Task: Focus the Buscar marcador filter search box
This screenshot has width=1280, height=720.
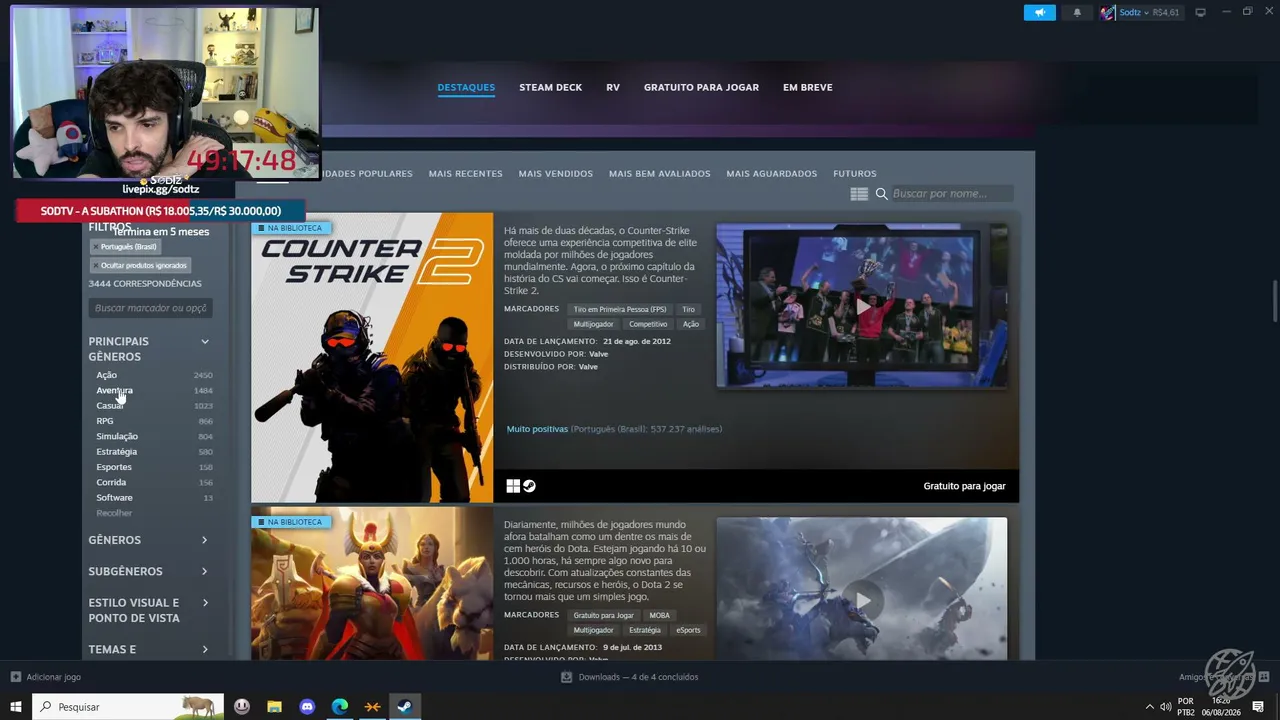Action: [150, 308]
